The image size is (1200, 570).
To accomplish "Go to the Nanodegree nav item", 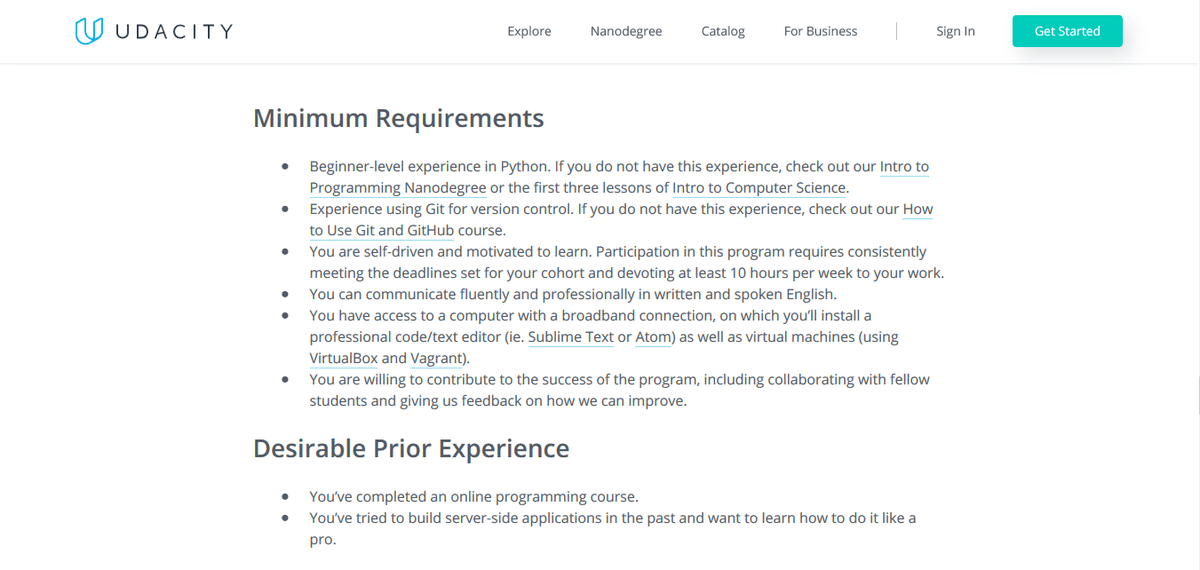I will click(626, 31).
